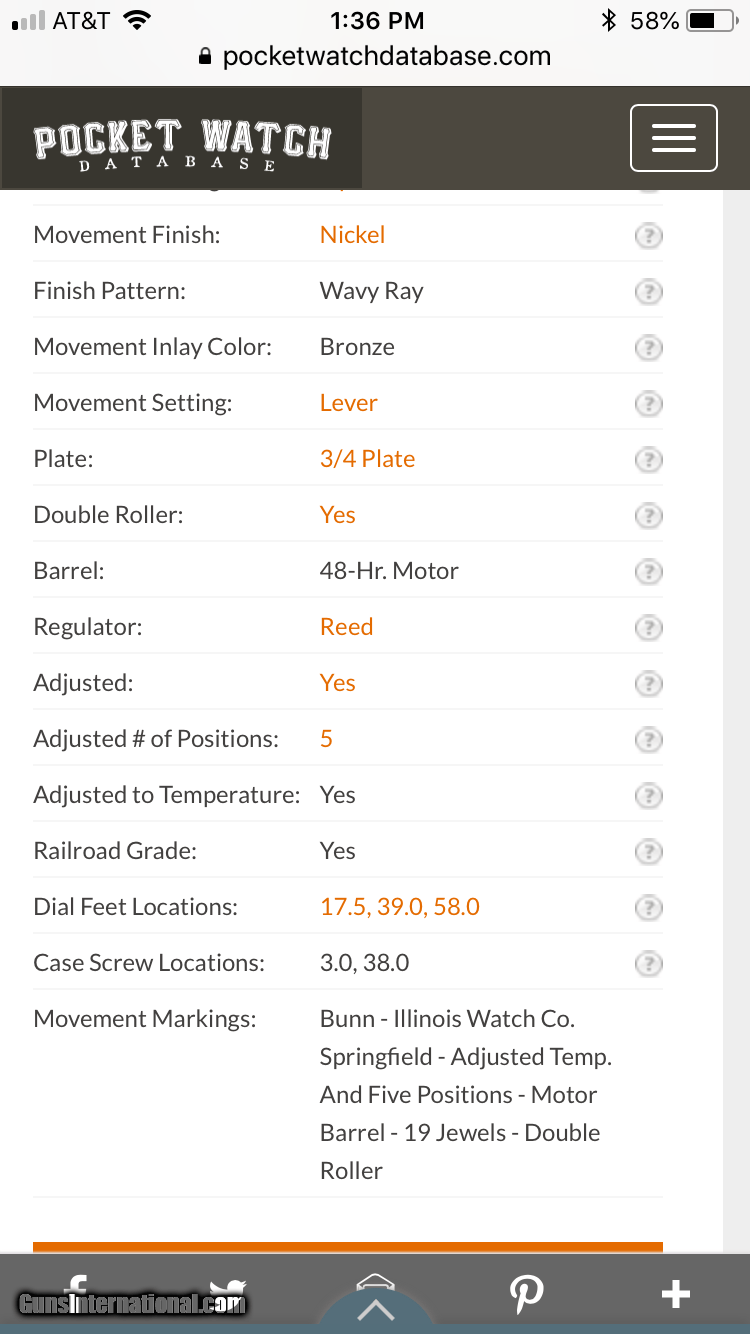
Task: Follow the Nickel movement finish link
Action: (x=352, y=235)
